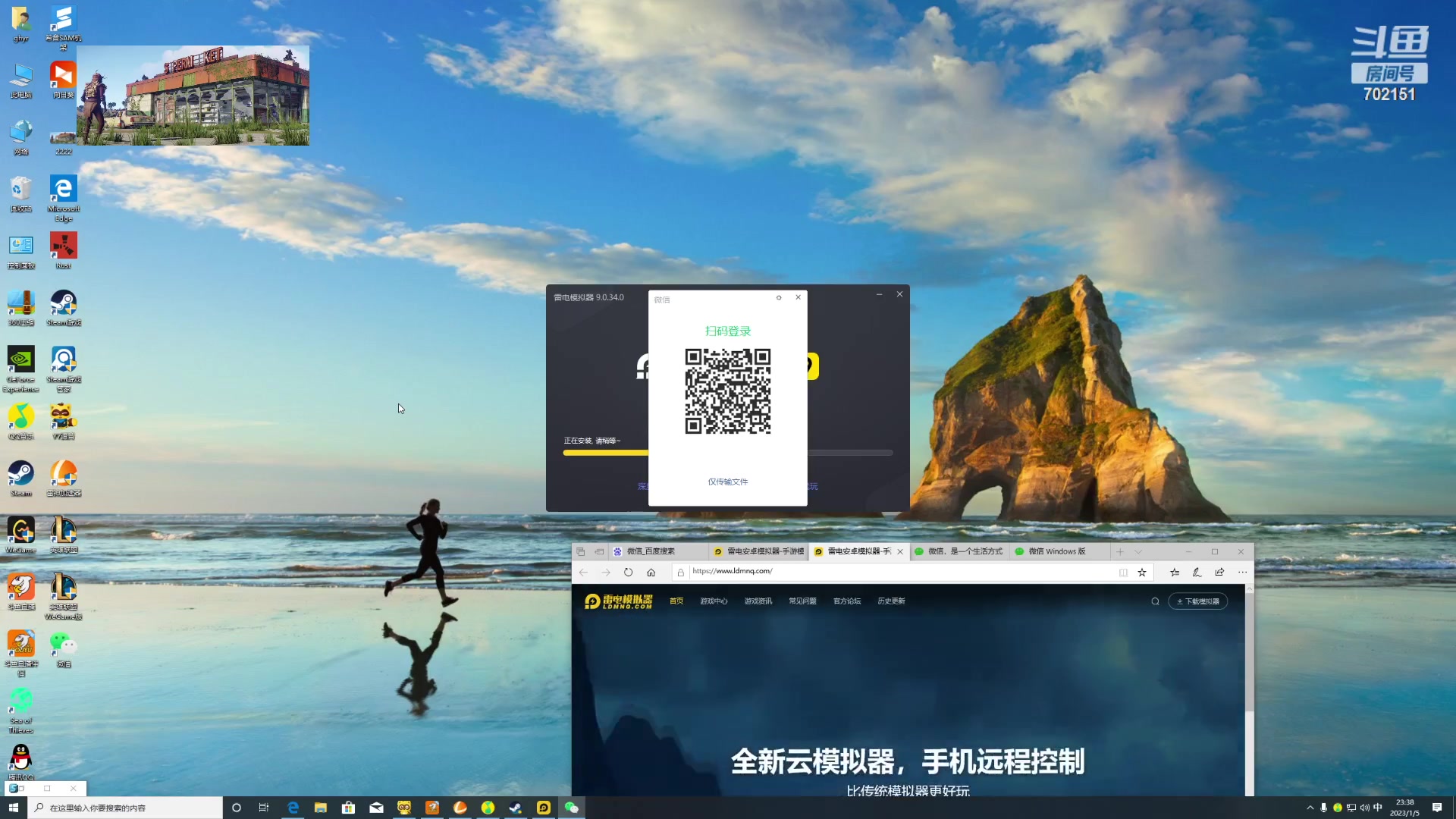Open 官方论坛 on the LDPlayer site nav
This screenshot has width=1456, height=819.
[x=847, y=601]
